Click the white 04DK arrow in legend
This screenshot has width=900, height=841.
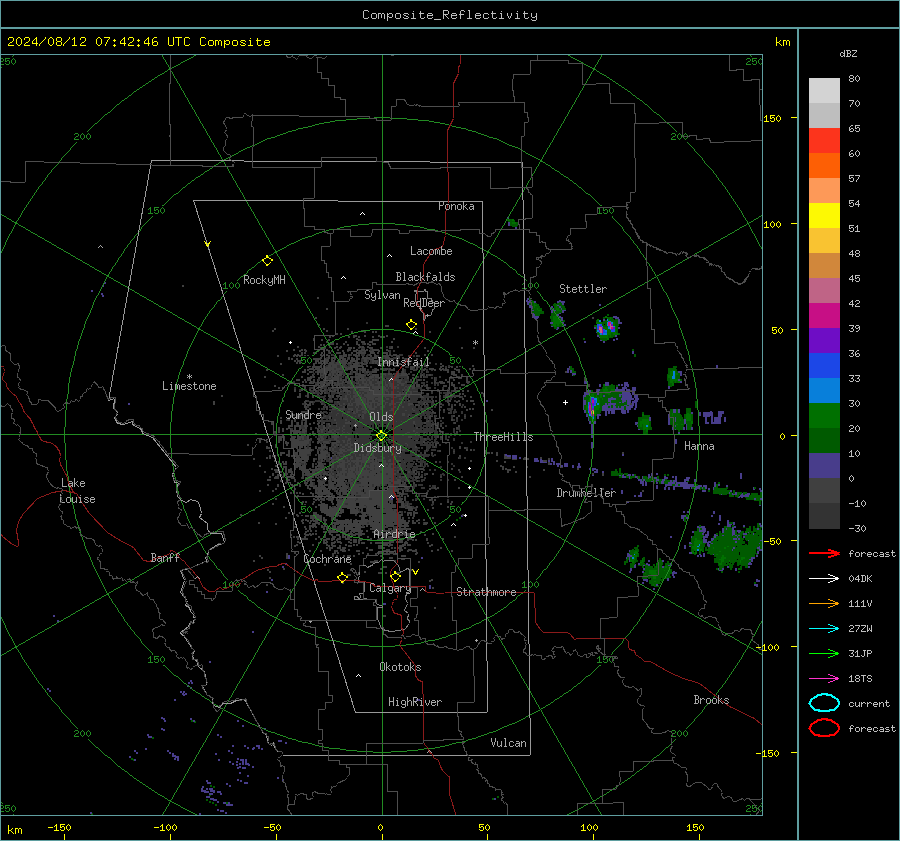(824, 578)
